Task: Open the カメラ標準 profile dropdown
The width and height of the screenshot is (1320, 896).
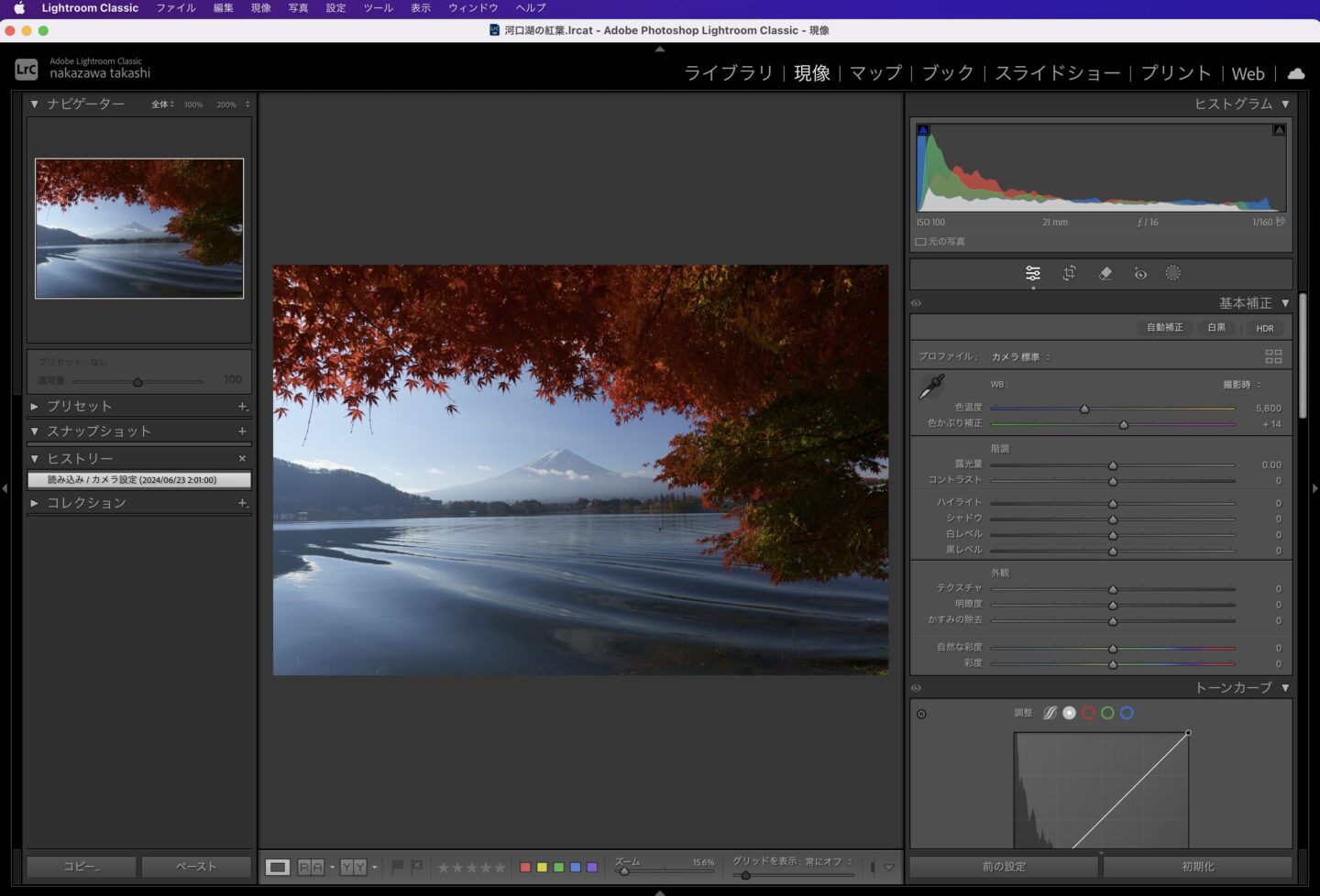Action: point(1020,357)
